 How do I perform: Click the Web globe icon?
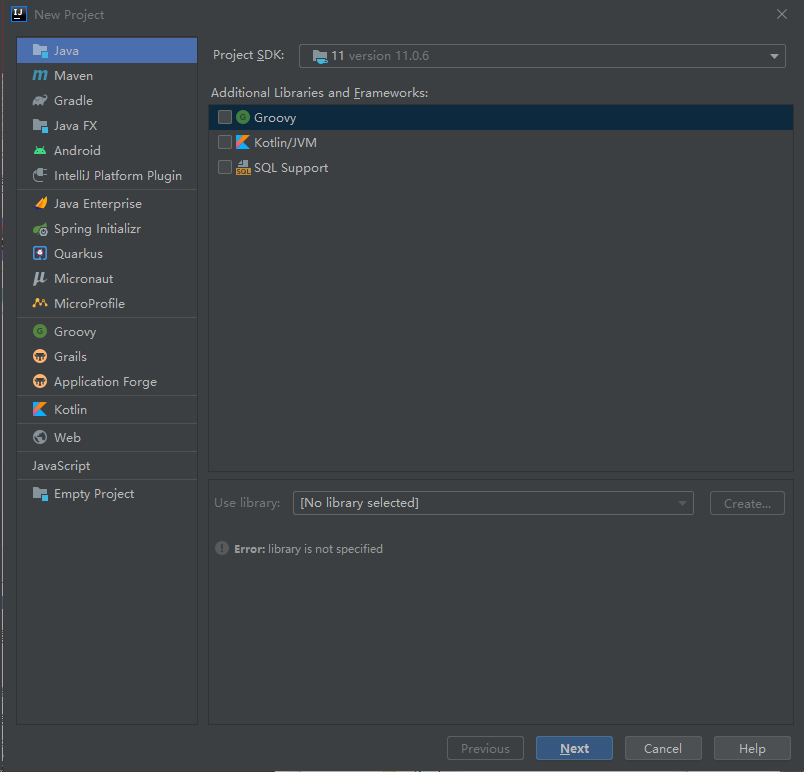(40, 437)
